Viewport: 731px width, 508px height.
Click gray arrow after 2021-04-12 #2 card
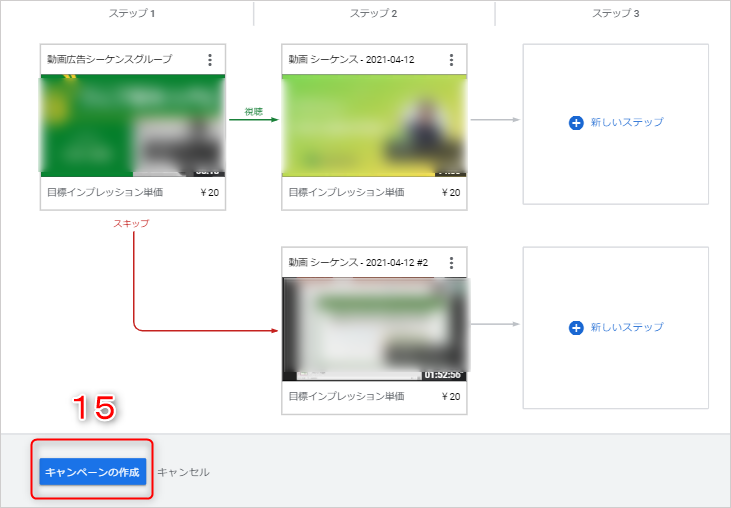pyautogui.click(x=495, y=323)
